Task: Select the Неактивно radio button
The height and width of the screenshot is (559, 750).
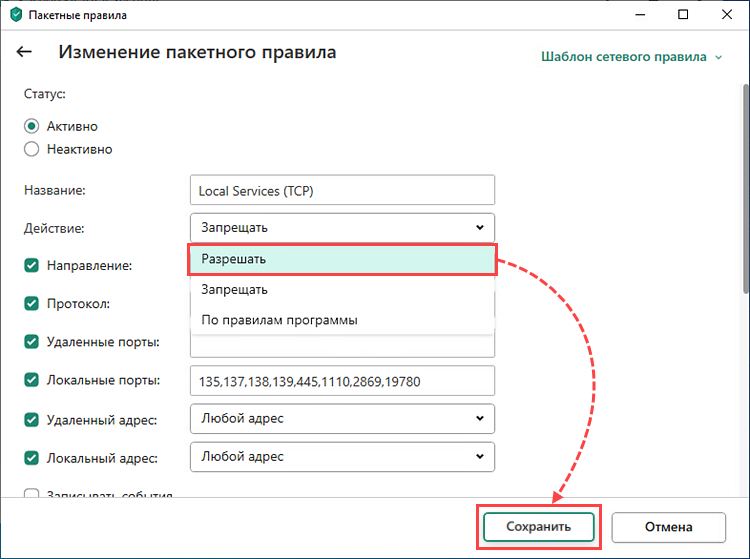Action: [x=32, y=149]
